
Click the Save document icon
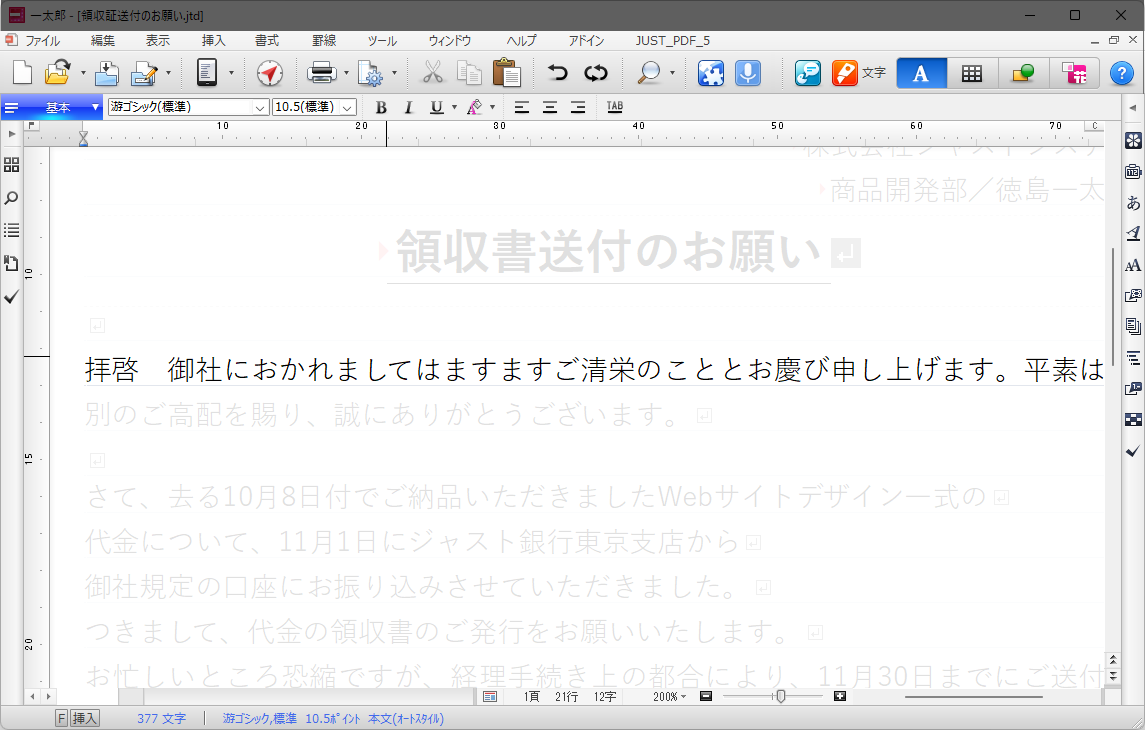point(107,72)
